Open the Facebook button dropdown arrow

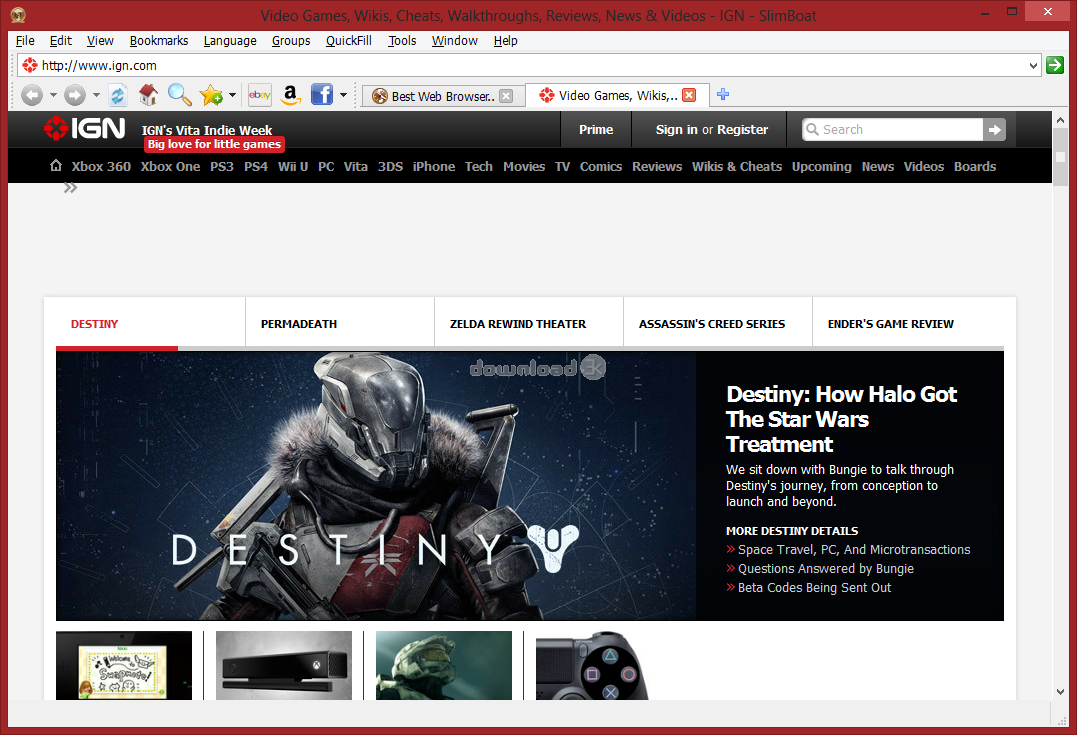343,95
